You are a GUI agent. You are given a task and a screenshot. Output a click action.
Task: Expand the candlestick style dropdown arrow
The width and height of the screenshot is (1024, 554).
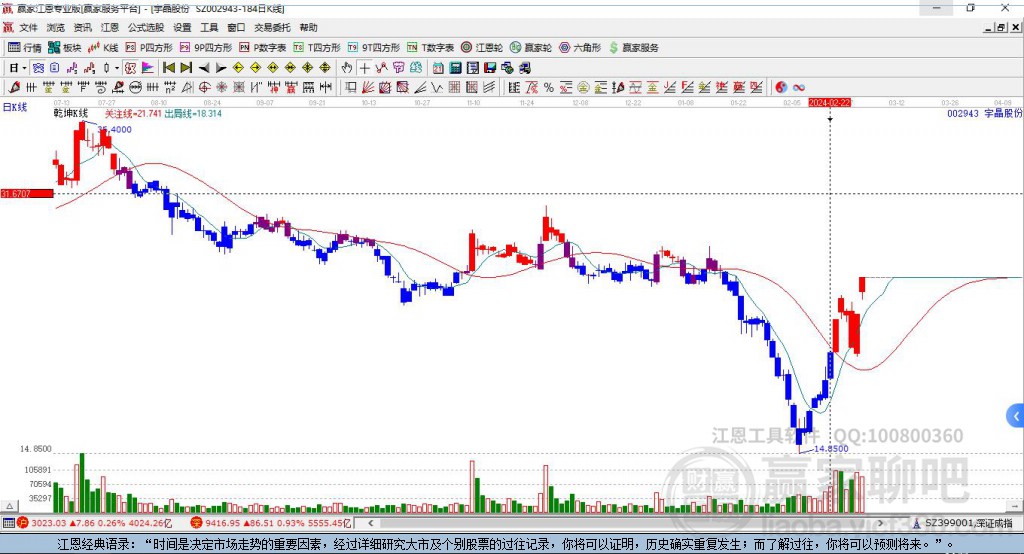116,68
